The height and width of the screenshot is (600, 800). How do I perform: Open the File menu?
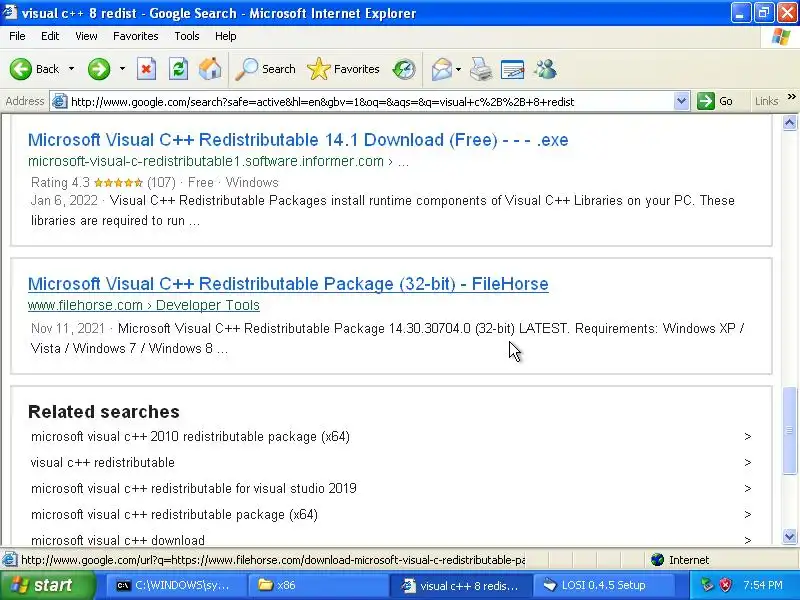(x=17, y=36)
